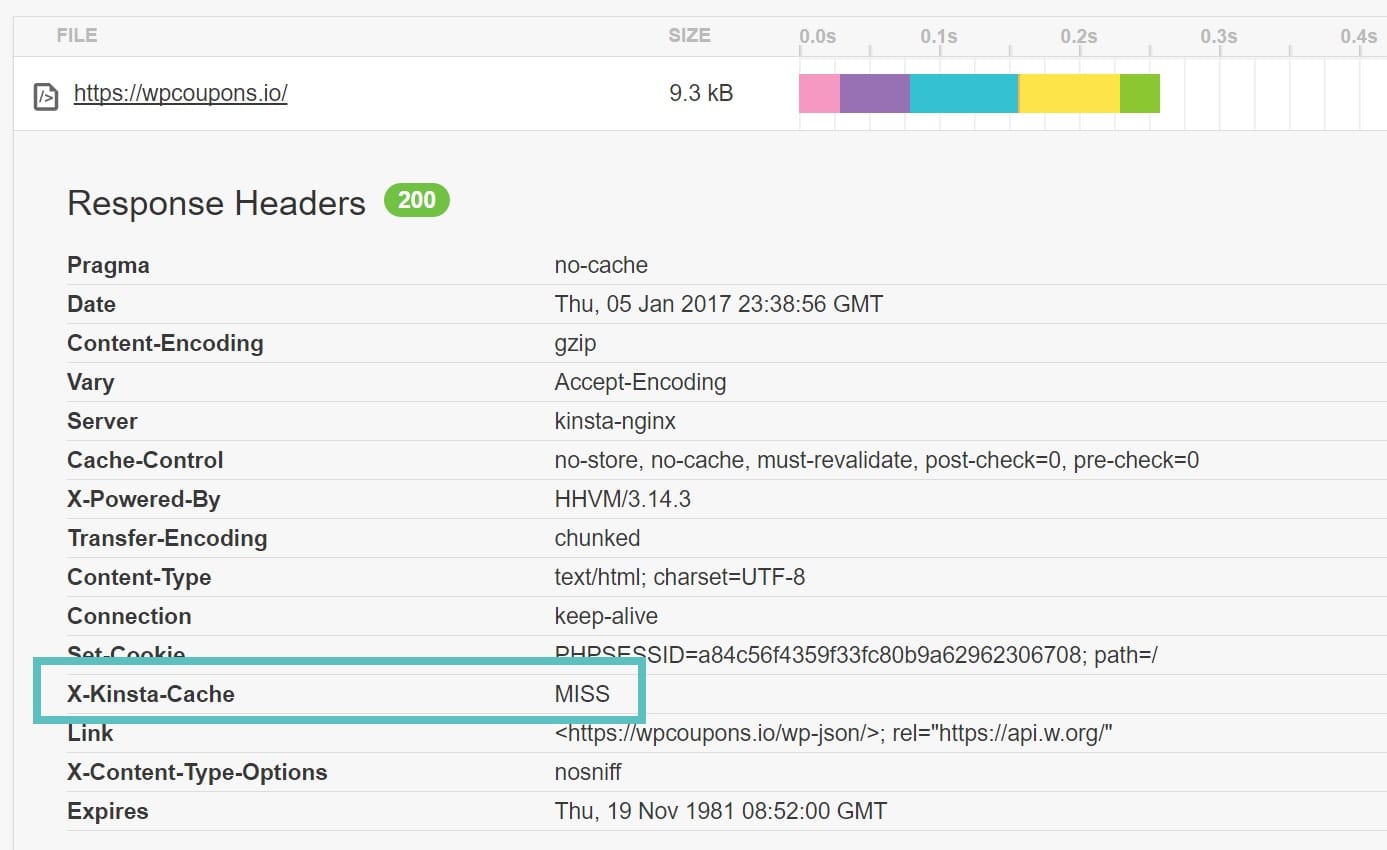Viewport: 1387px width, 850px height.
Task: Click the pink DNS segment in the waterfall bar
Action: pyautogui.click(x=818, y=92)
